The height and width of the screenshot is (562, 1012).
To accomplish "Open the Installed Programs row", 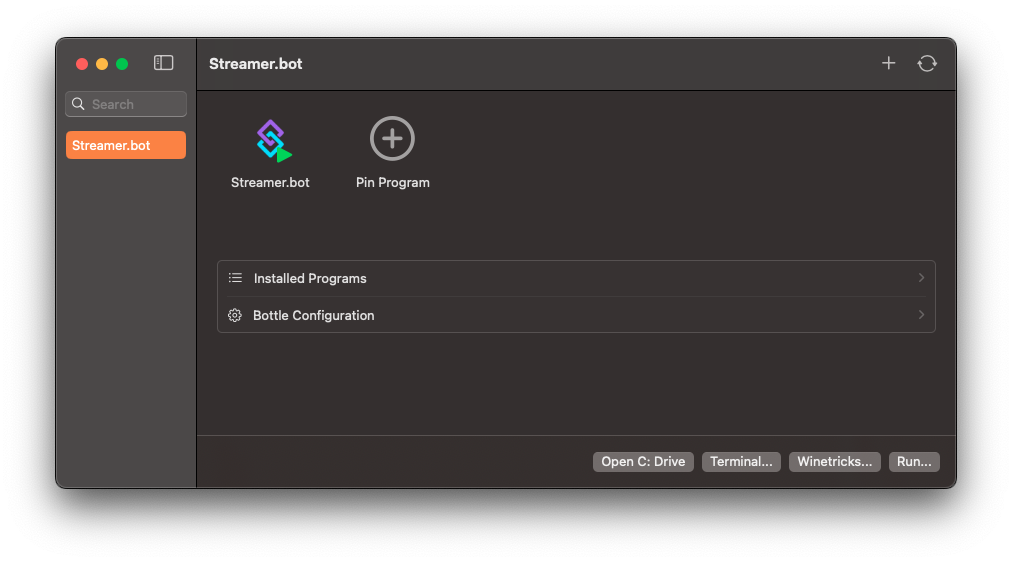I will pyautogui.click(x=575, y=278).
